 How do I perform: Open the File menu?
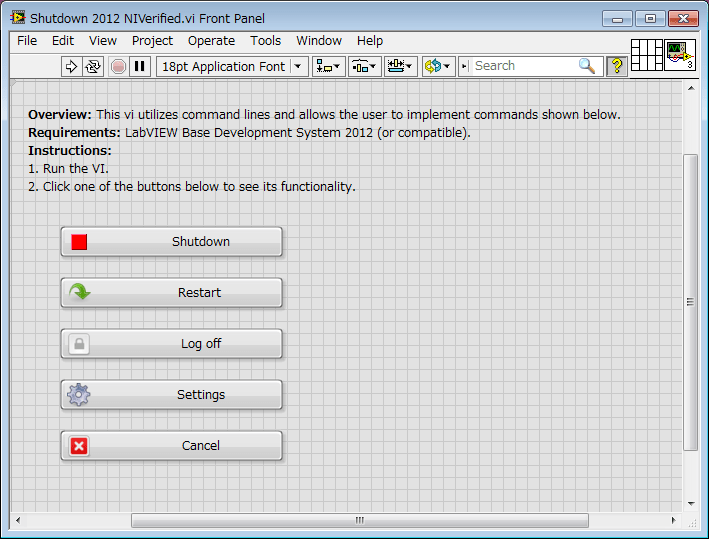click(x=27, y=41)
